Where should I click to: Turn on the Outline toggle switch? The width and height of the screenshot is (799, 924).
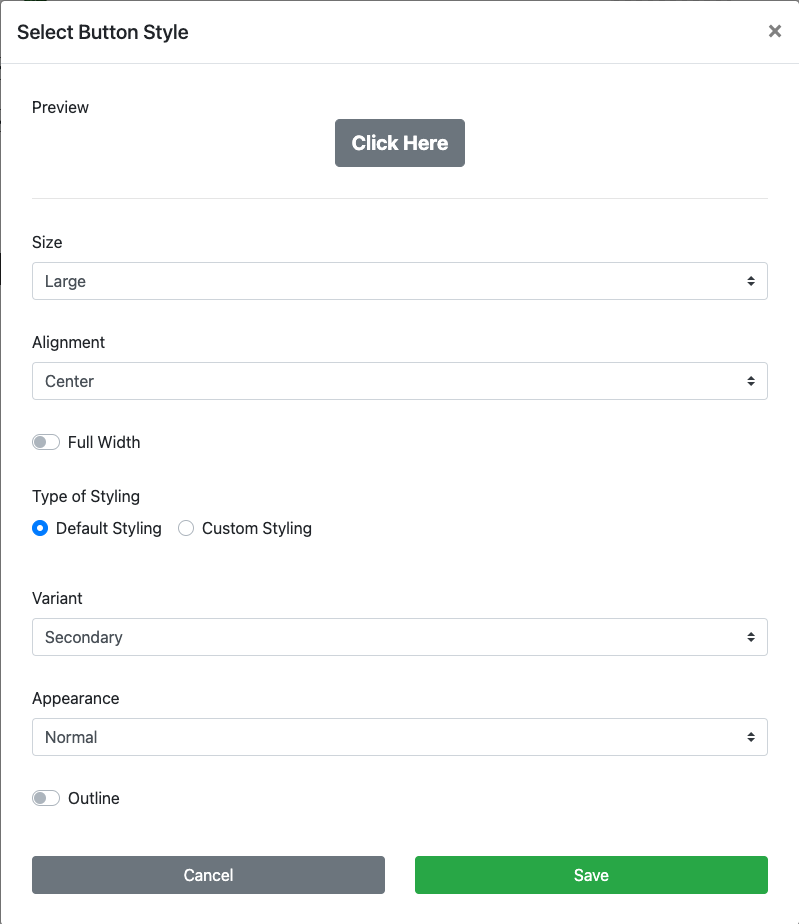pyautogui.click(x=46, y=798)
